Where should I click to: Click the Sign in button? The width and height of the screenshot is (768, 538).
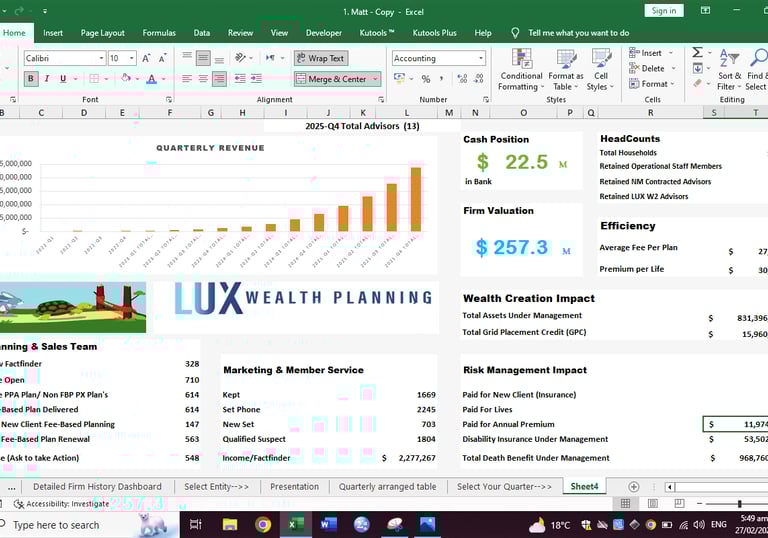tap(664, 11)
